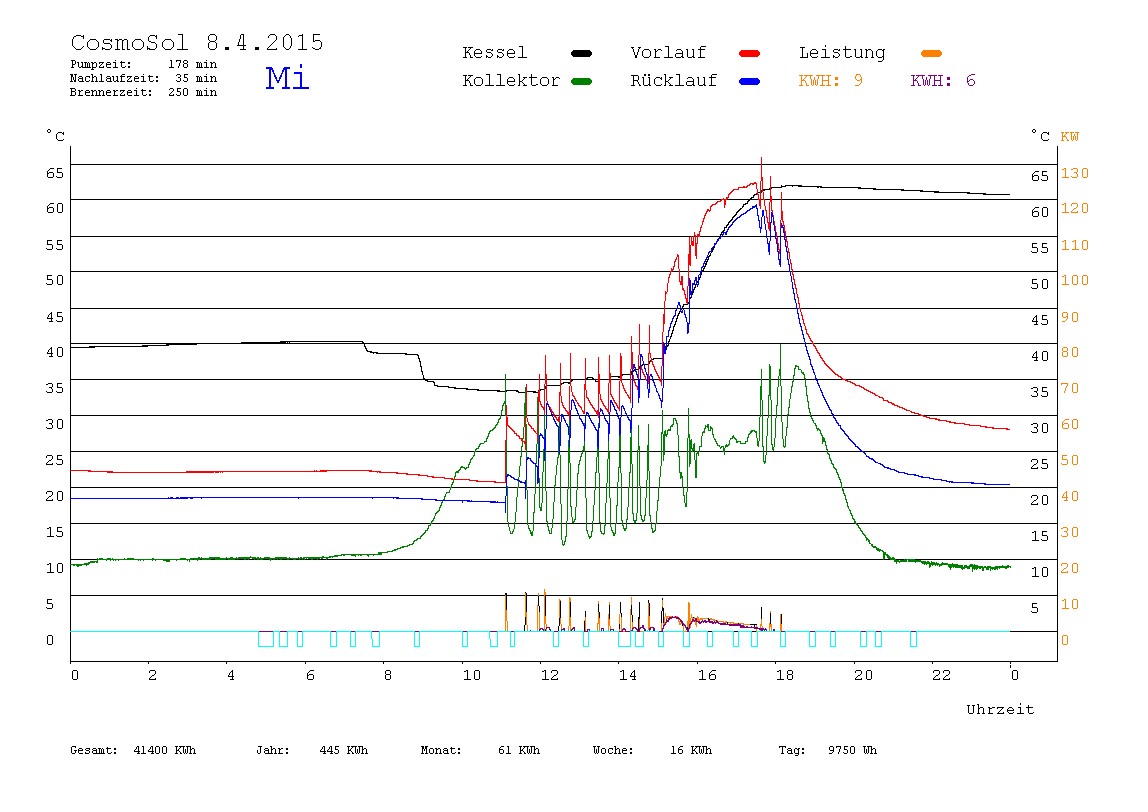The width and height of the screenshot is (1148, 812).
Task: Click the "Uhrzeit" time axis title
Action: (x=1000, y=709)
